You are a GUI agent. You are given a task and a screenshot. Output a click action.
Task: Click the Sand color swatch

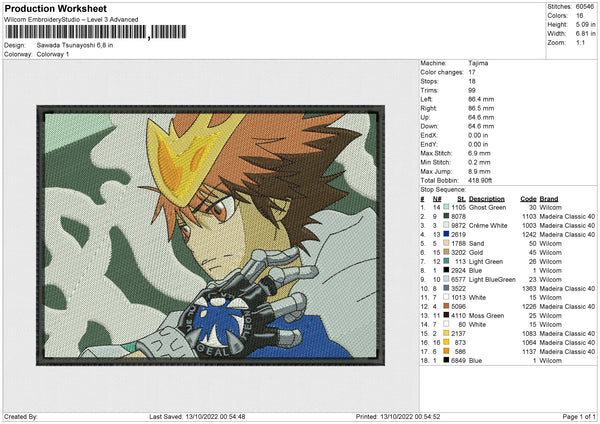(x=446, y=243)
